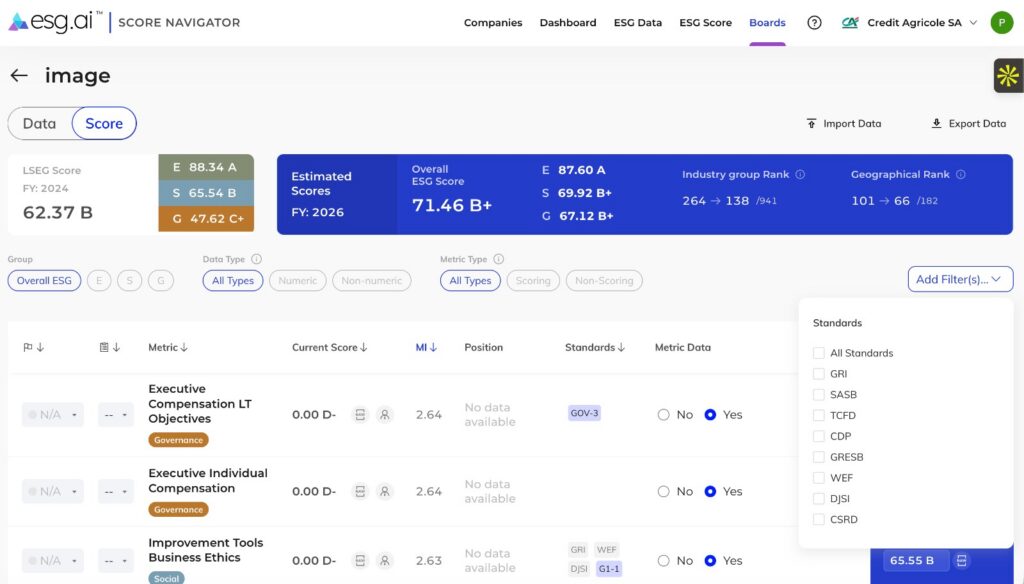Screen dimensions: 1024x584
Task: Select No for Executive Individual Compensation metric data
Action: click(662, 491)
